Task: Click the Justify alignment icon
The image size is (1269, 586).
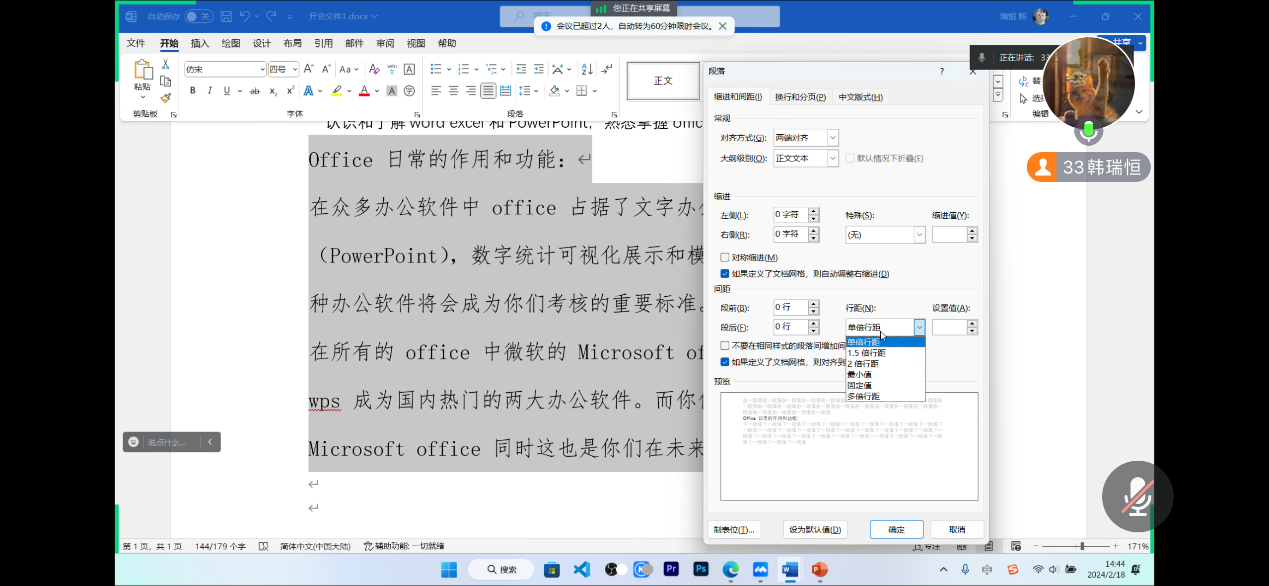Action: tap(488, 91)
